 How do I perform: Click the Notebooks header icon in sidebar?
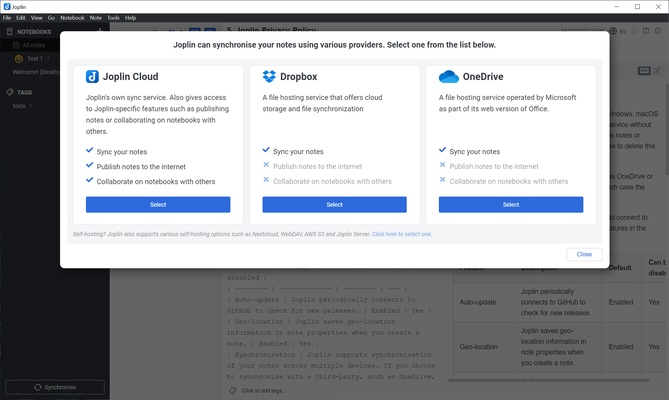pyautogui.click(x=11, y=31)
